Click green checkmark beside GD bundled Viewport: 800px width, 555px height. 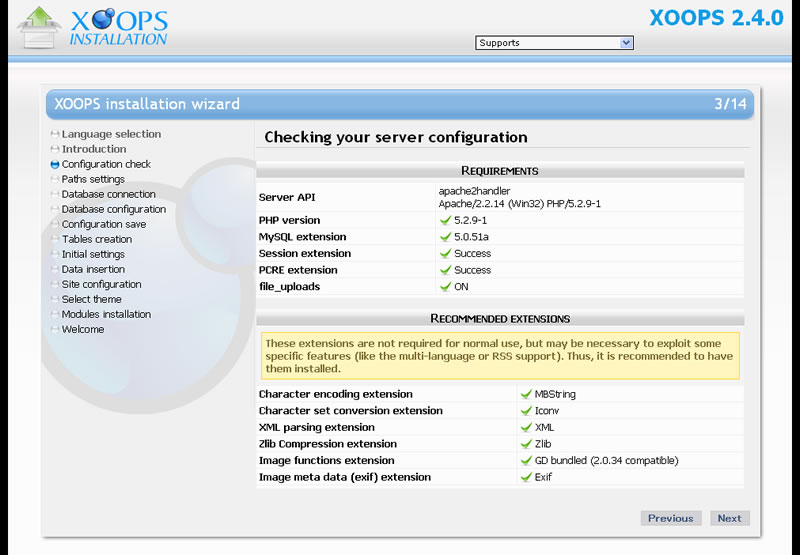(526, 460)
